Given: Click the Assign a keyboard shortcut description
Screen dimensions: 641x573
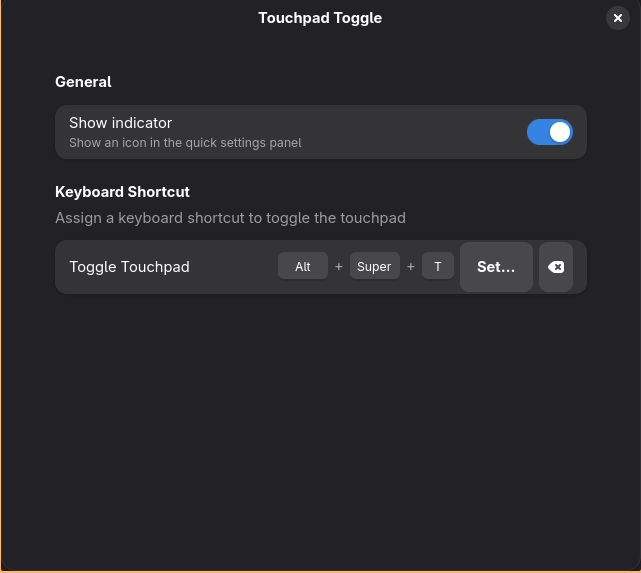Looking at the screenshot, I should tap(231, 218).
